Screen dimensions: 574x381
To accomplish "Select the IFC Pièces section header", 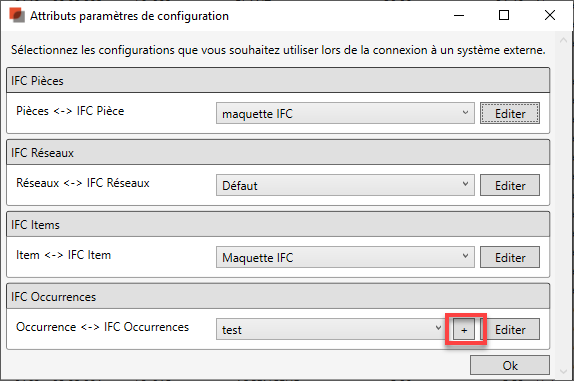I will tap(278, 80).
